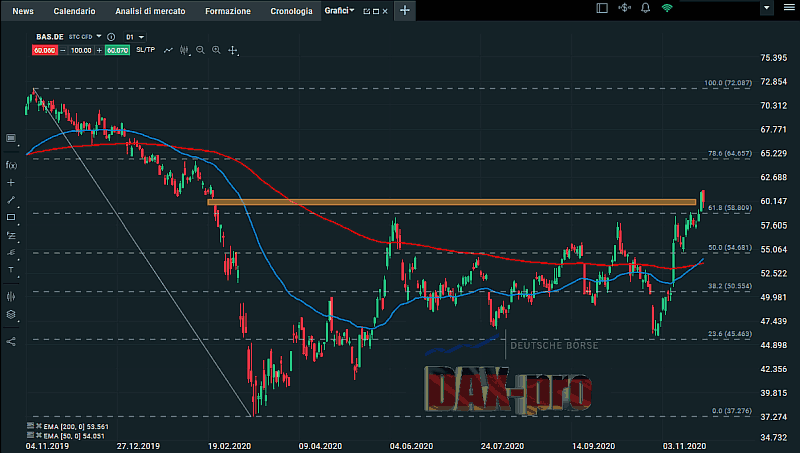Check the connection status wifi icon
The height and width of the screenshot is (453, 800).
tap(667, 8)
